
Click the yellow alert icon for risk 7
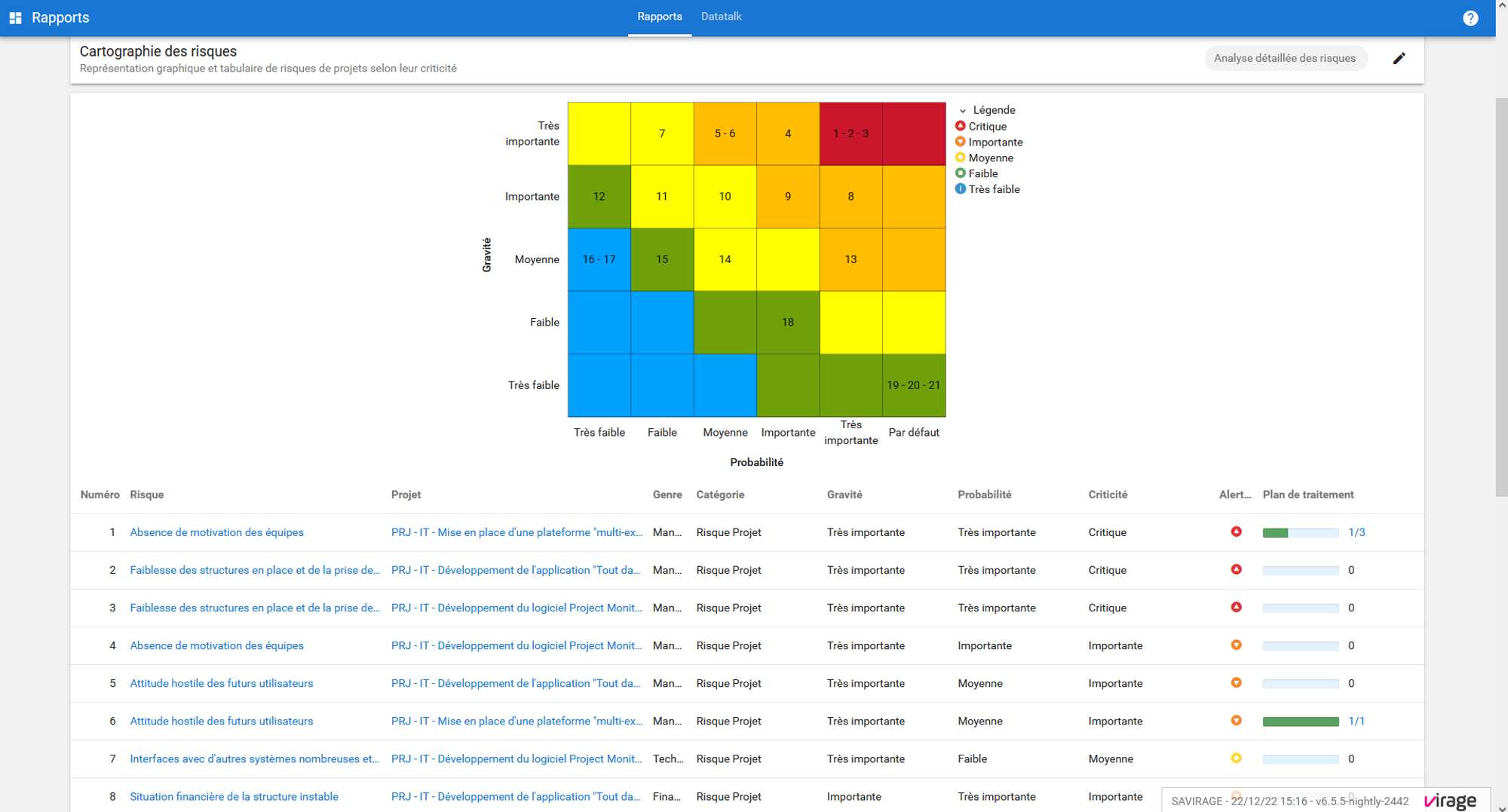click(1236, 758)
